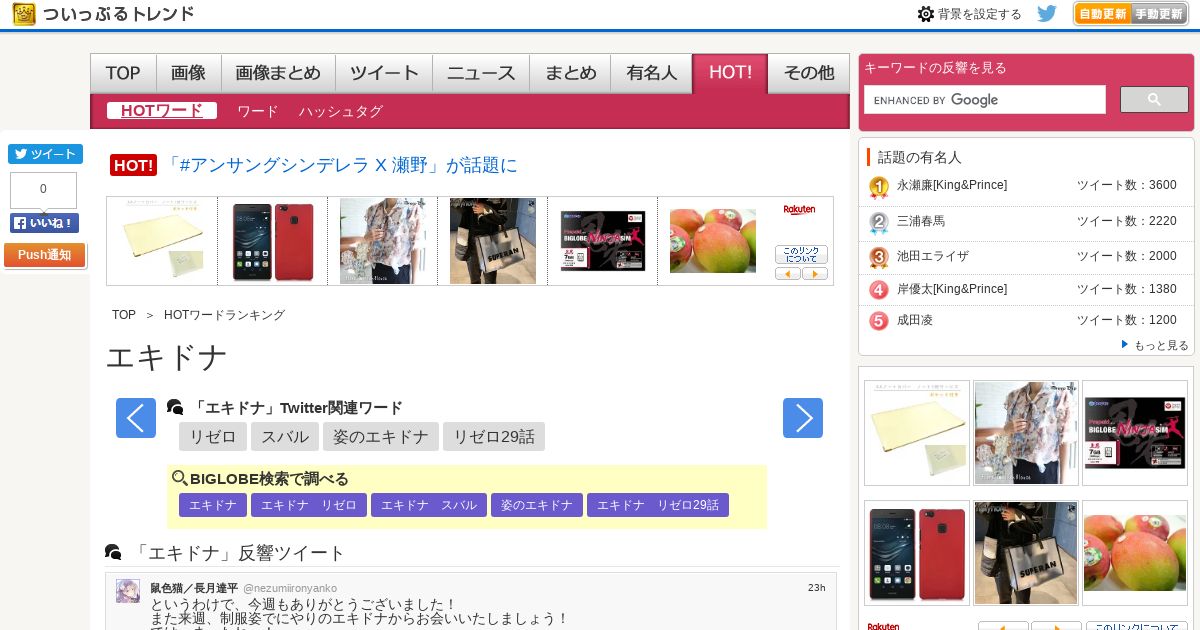The height and width of the screenshot is (630, 1200).
Task: Go to next word with right chevron
Action: 803,418
